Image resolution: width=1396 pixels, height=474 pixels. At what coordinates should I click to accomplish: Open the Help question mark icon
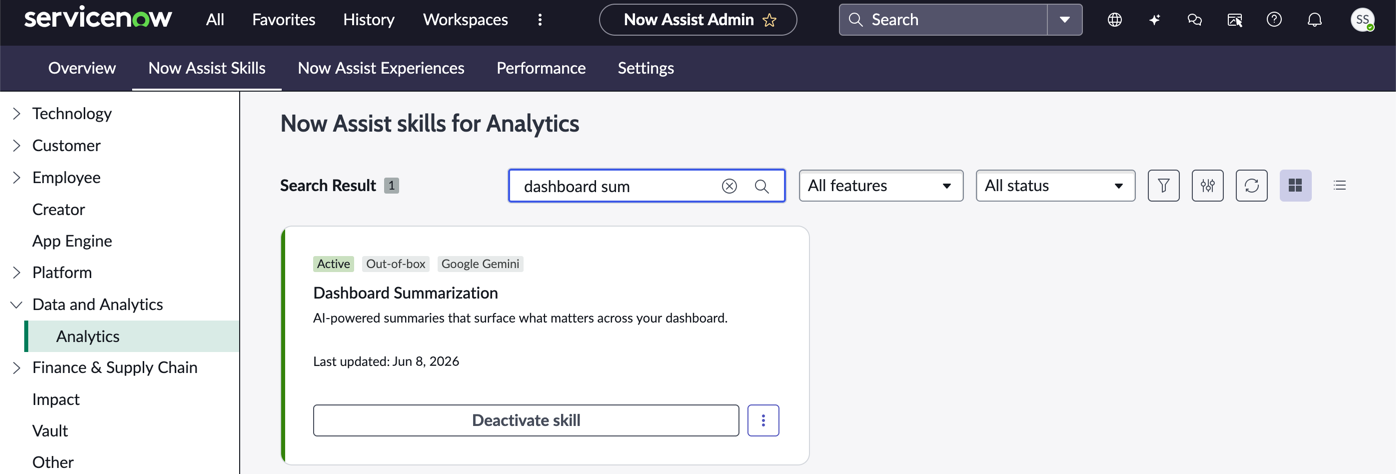coord(1274,20)
